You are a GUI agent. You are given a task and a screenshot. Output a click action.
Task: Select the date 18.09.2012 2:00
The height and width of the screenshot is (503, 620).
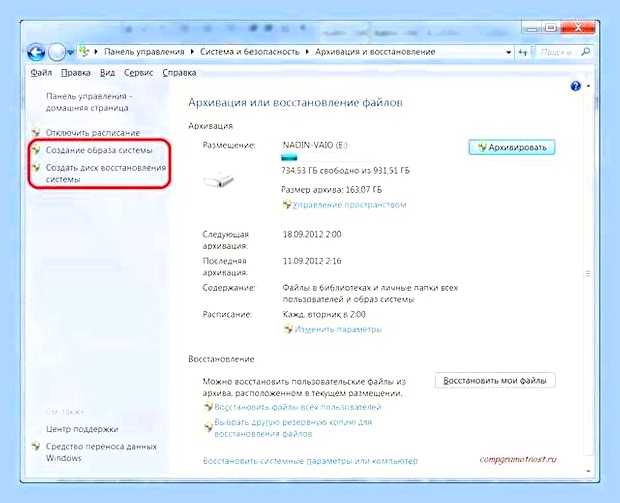pyautogui.click(x=312, y=234)
